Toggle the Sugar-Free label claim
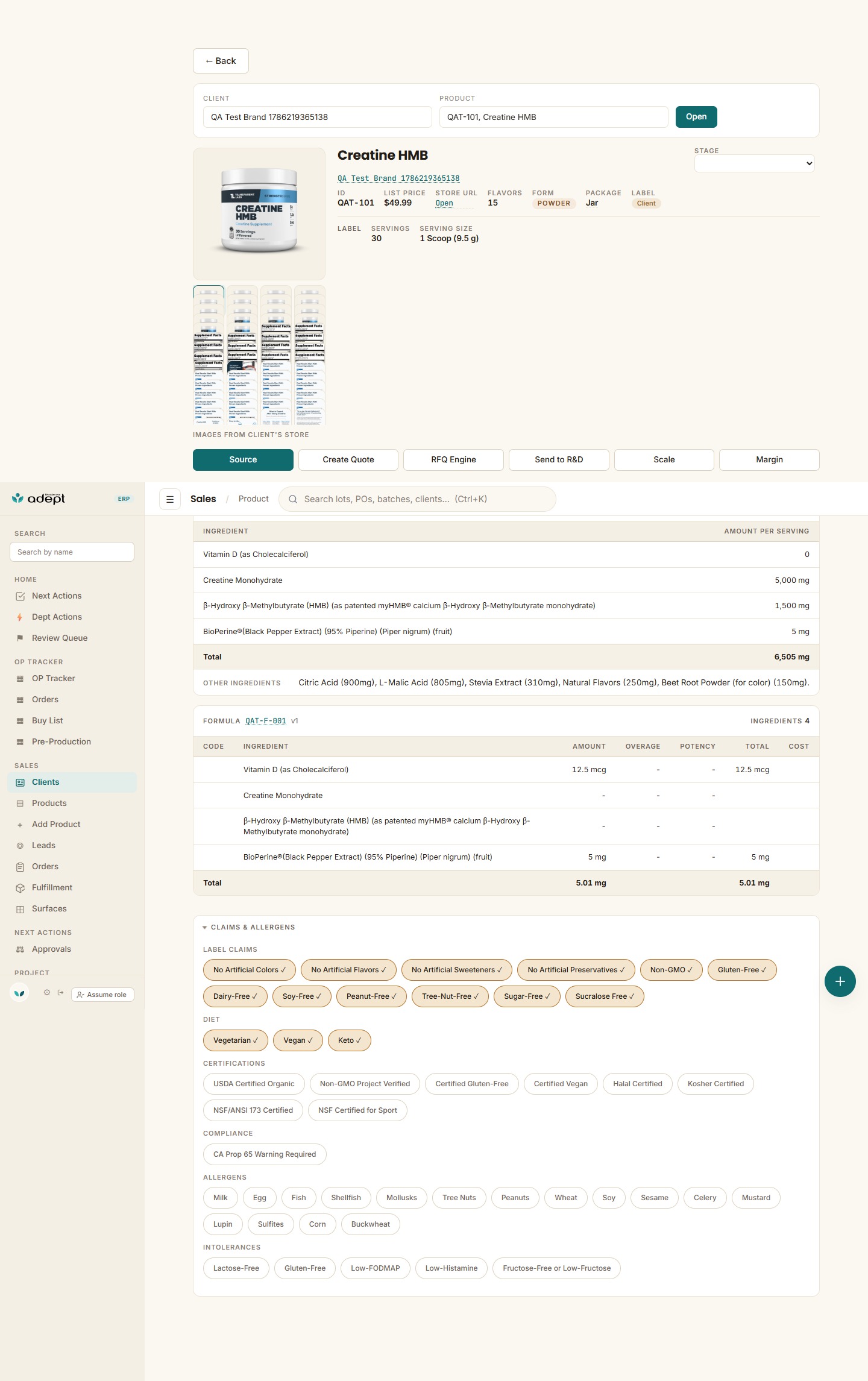This screenshot has height=1381, width=868. tap(527, 996)
